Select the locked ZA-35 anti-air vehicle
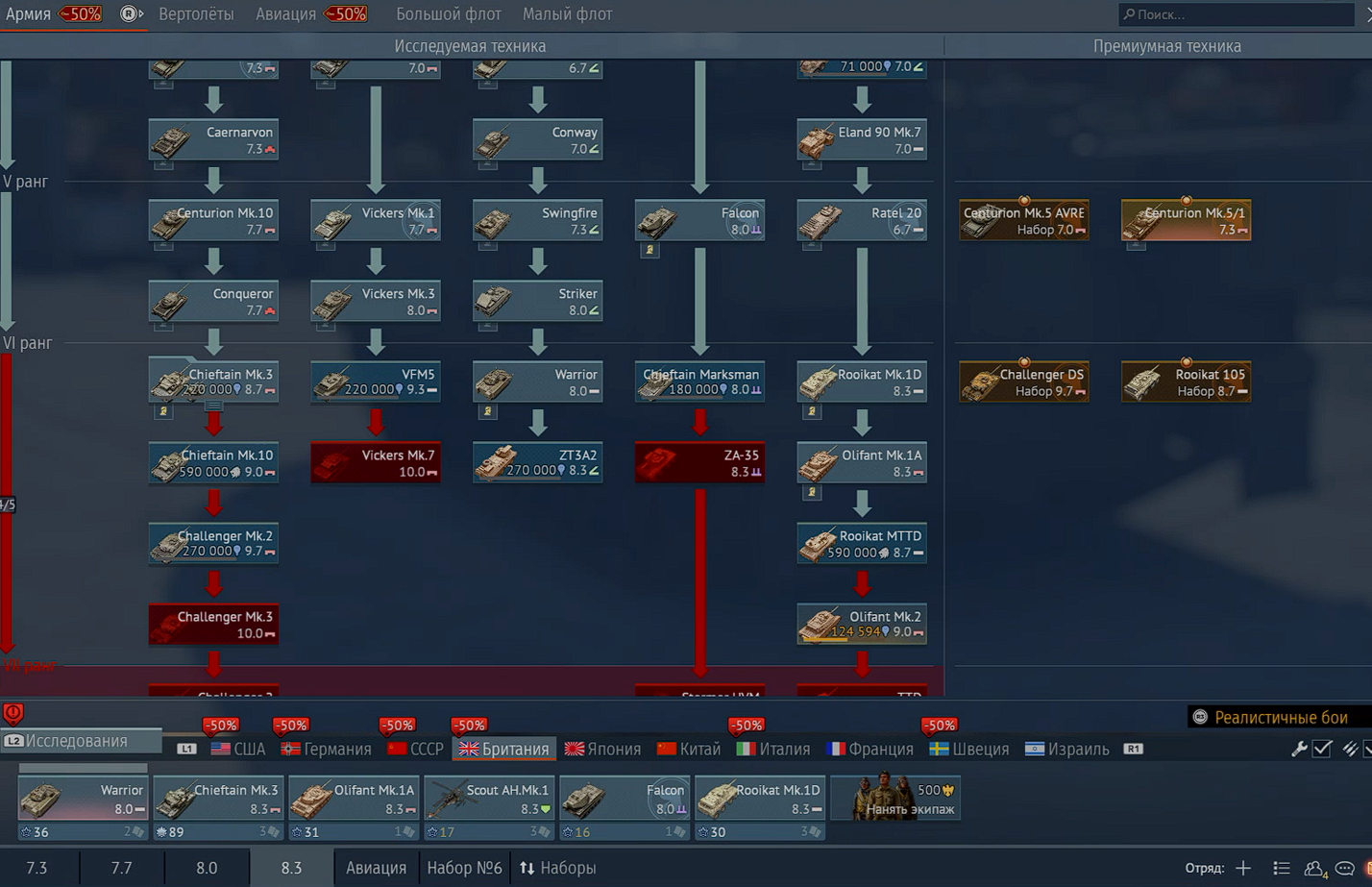This screenshot has width=1372, height=887. coord(699,463)
